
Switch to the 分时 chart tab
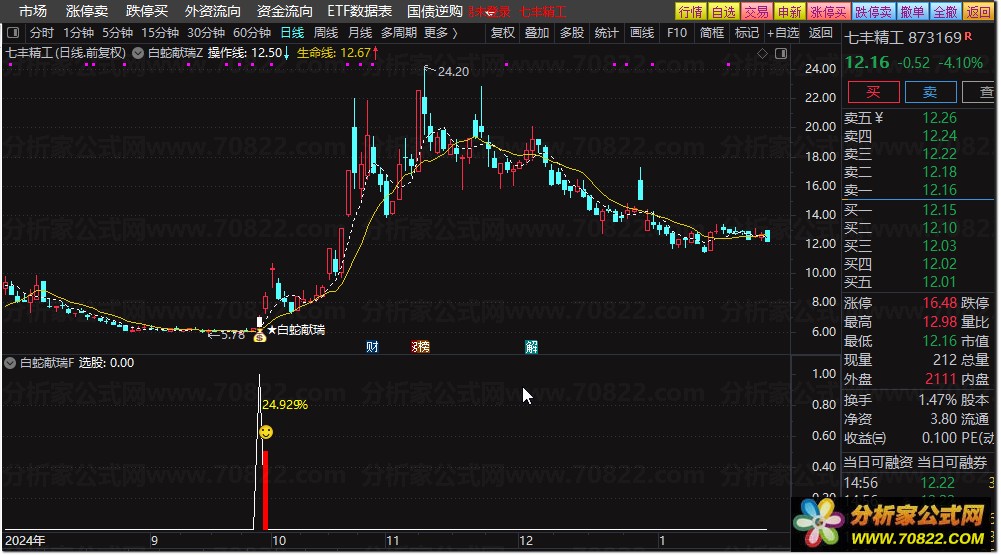coord(42,33)
